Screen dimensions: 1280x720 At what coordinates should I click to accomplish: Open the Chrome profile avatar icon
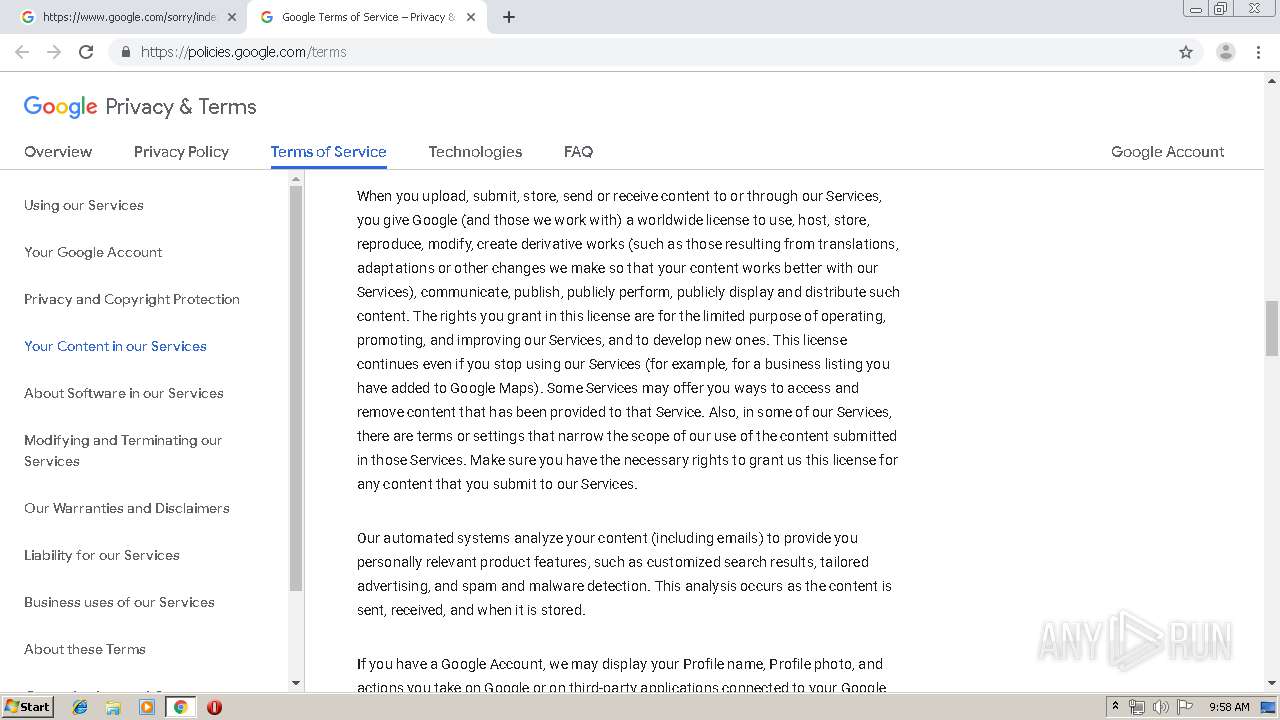(x=1225, y=52)
